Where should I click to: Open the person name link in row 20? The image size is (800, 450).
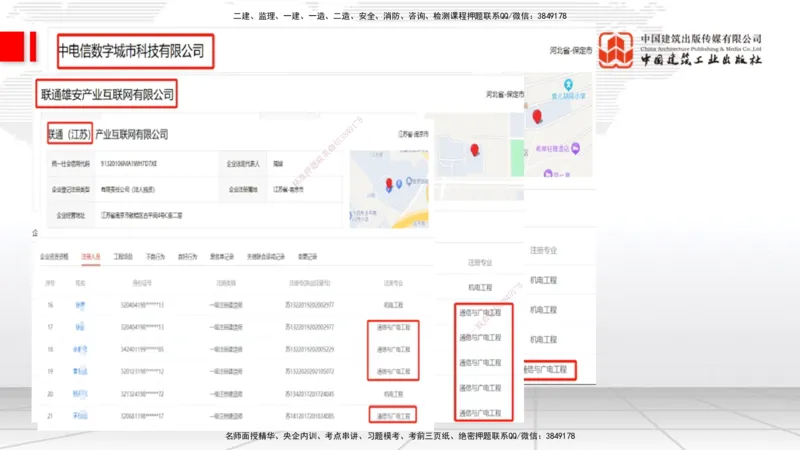click(x=80, y=394)
